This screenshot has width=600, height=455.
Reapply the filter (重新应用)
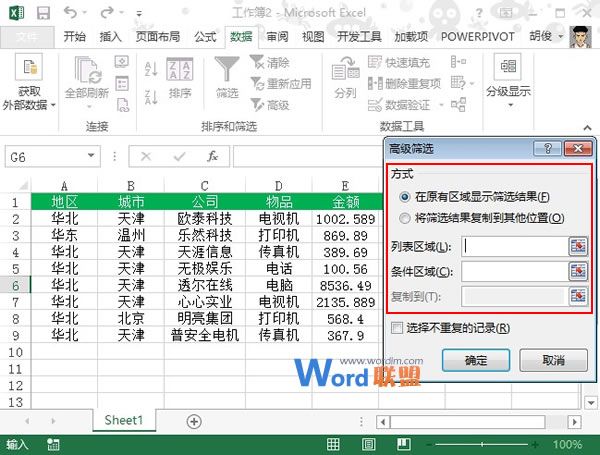tap(281, 84)
